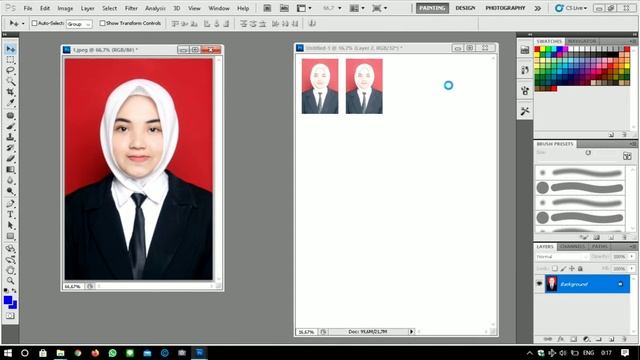Select the Rectangle shape tool
The image size is (640, 360).
(10, 236)
